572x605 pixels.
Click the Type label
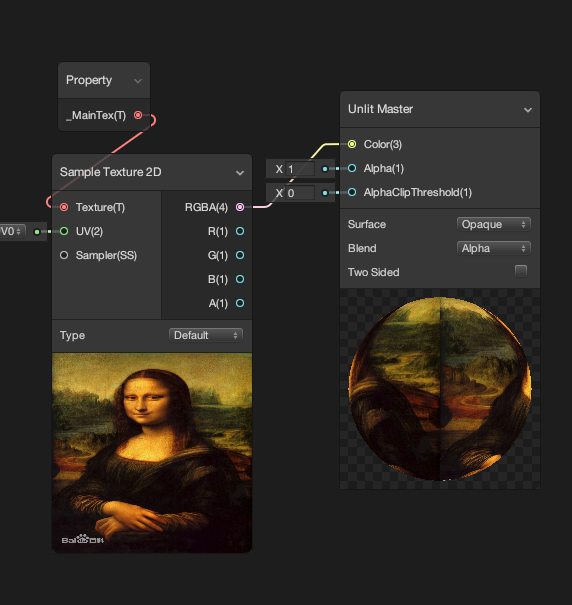72,335
